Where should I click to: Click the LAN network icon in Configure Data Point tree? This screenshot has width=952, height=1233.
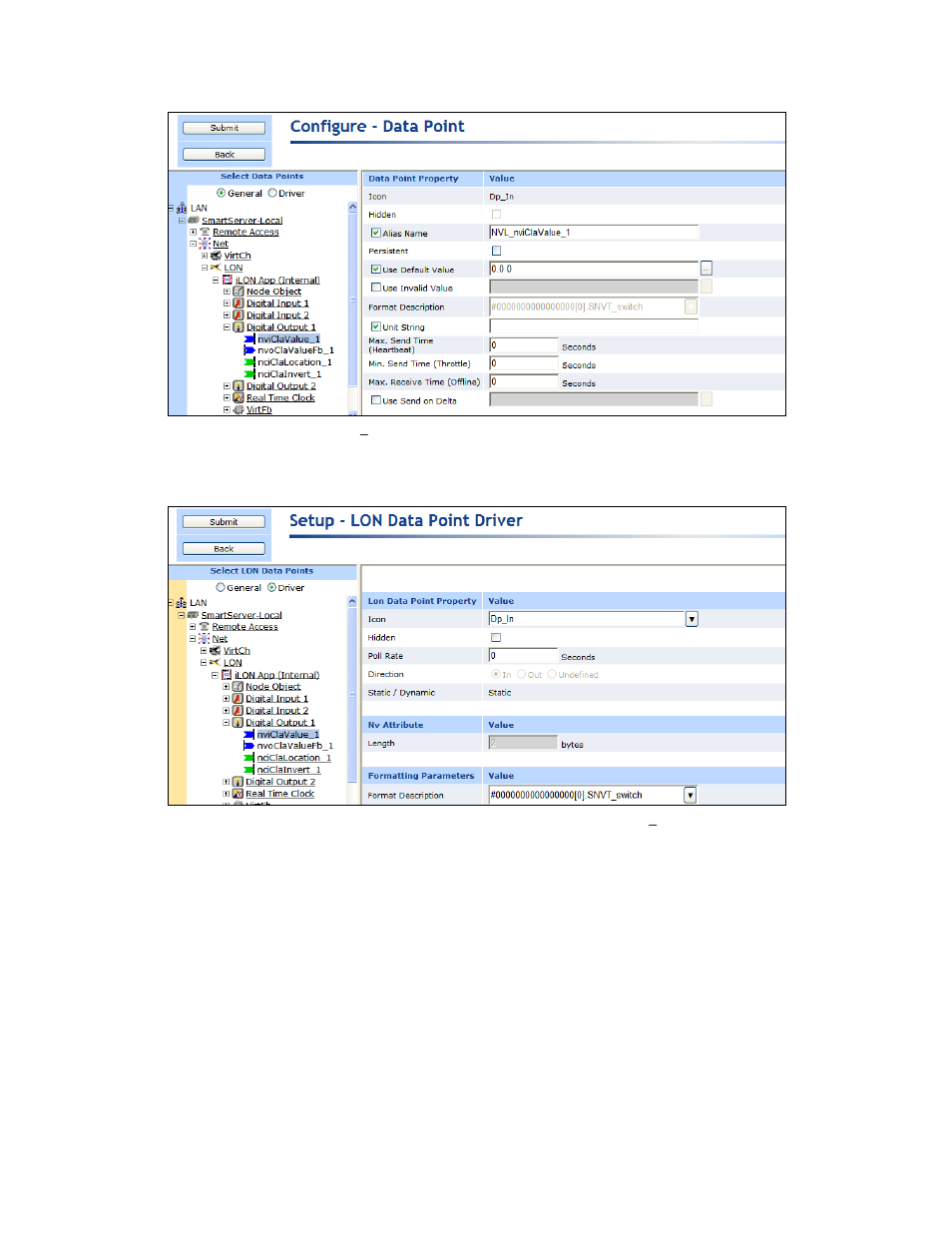[182, 209]
